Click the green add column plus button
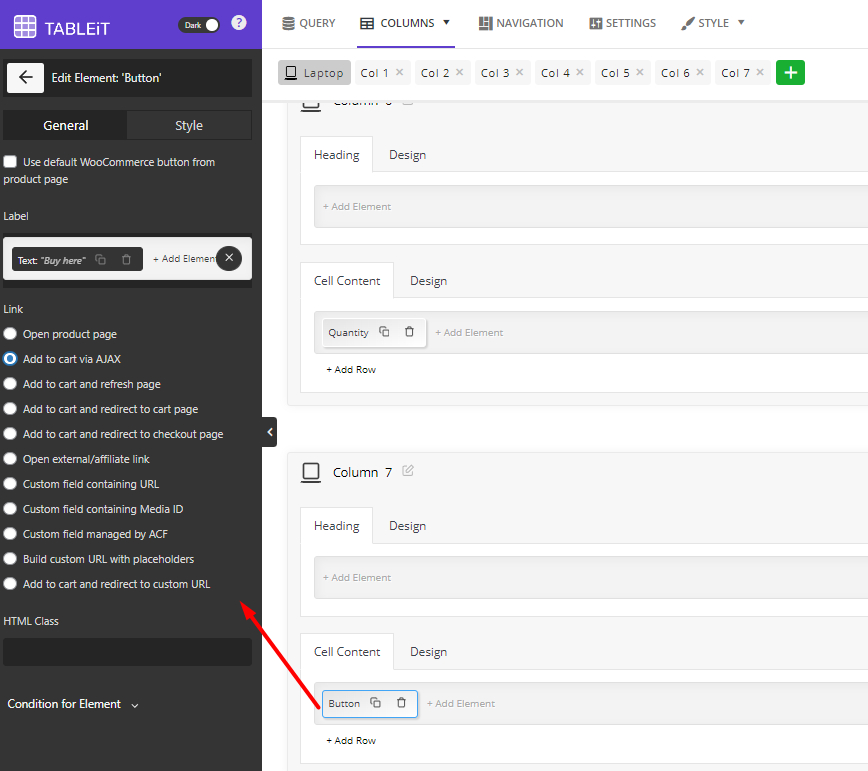The image size is (868, 771). point(790,73)
